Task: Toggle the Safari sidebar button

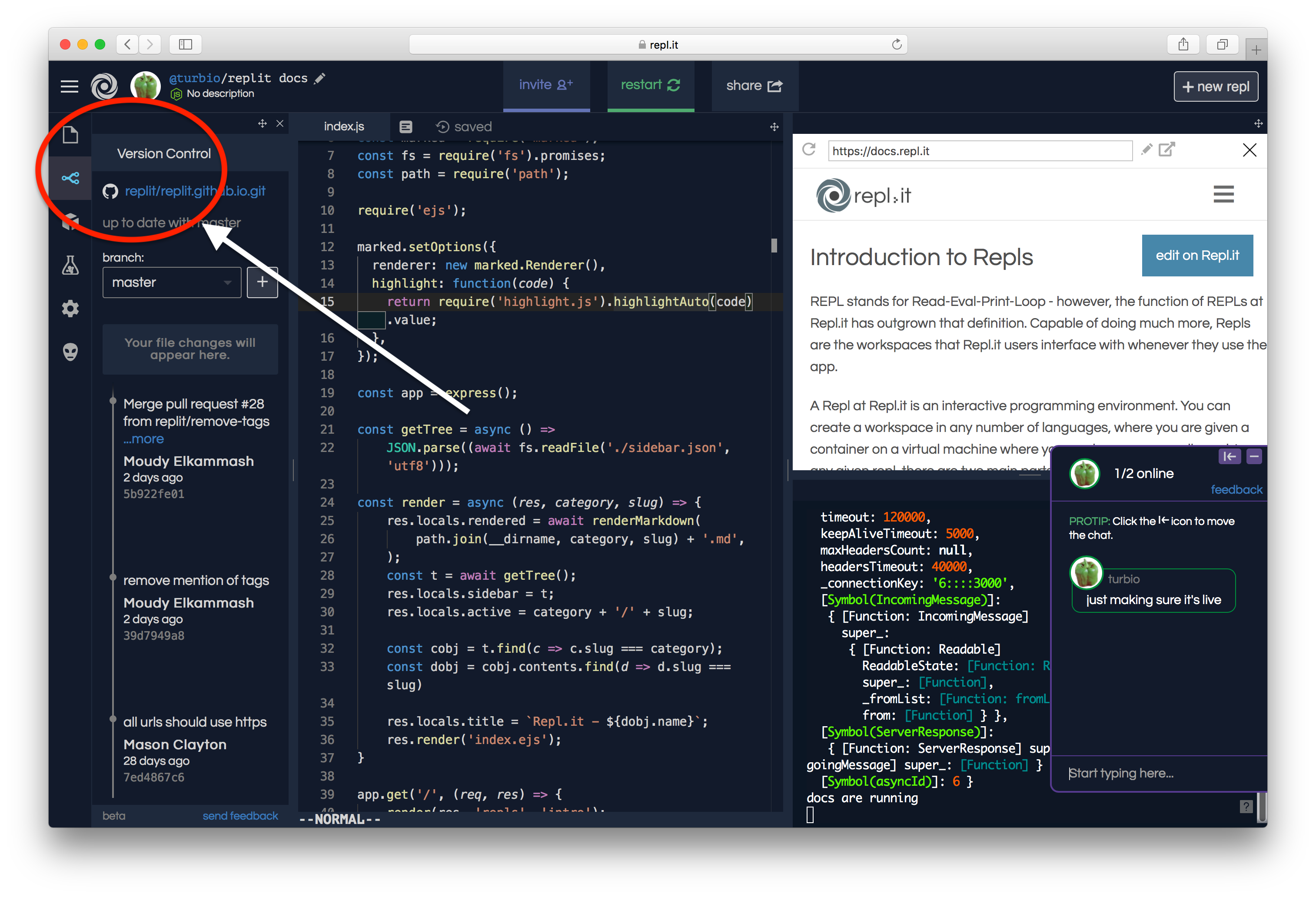Action: click(185, 44)
